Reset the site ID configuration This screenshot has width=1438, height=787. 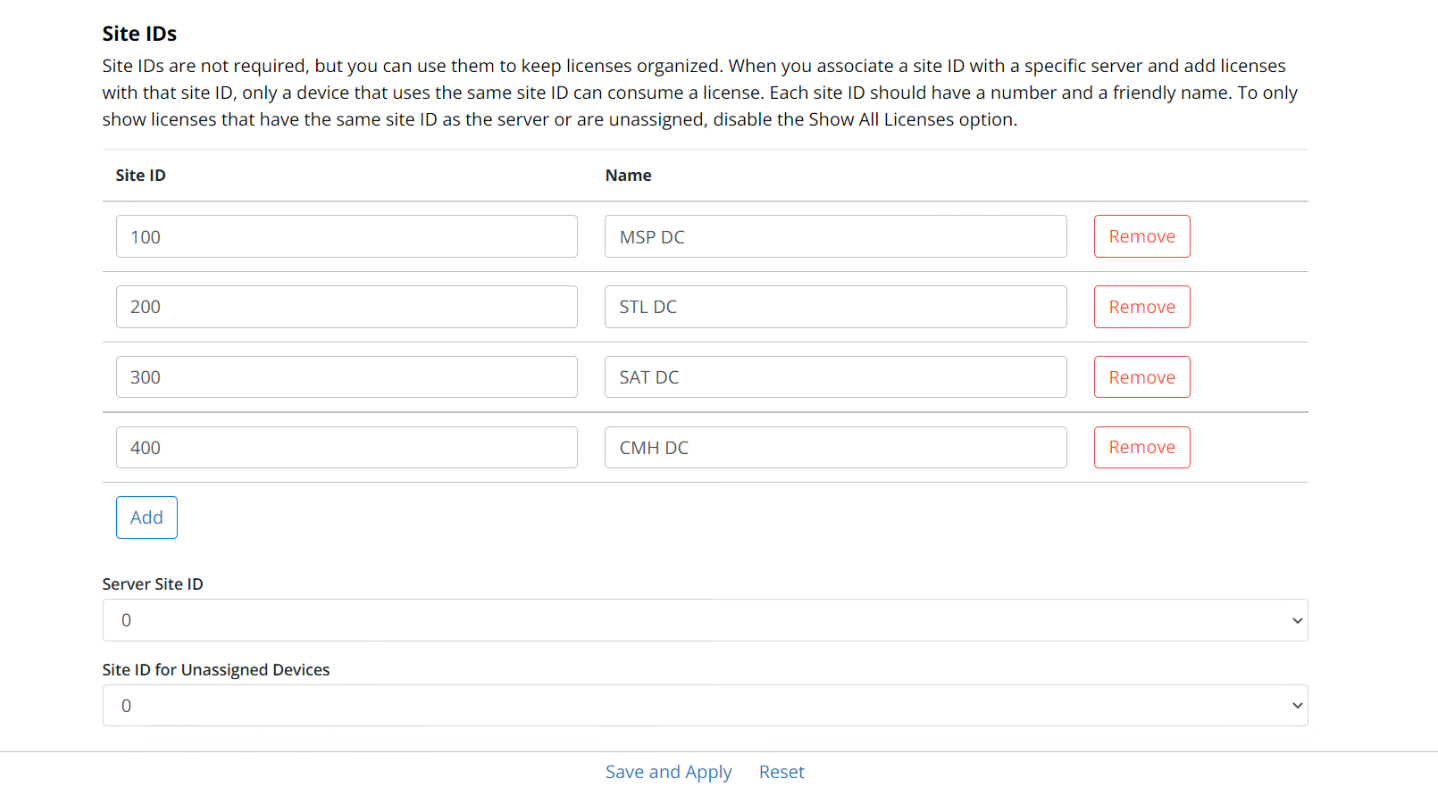[781, 771]
